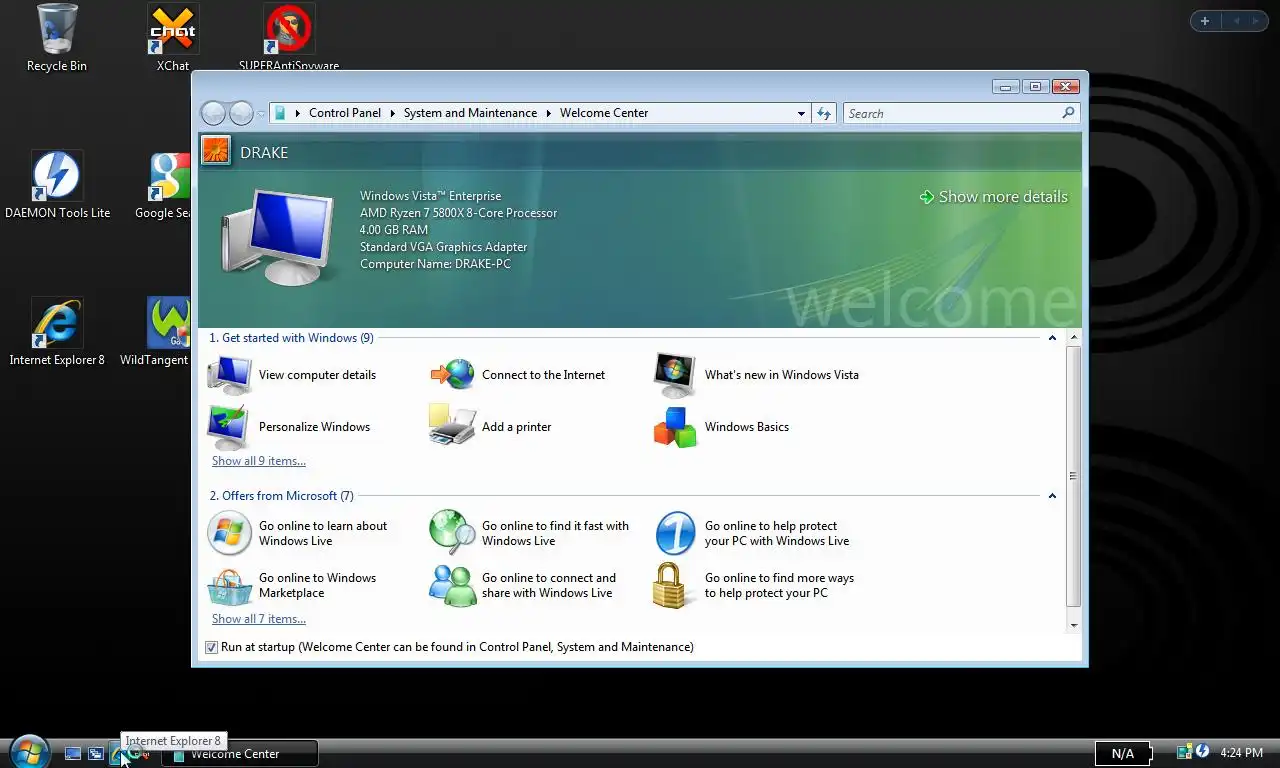Select the Add a printer icon
The image size is (1280, 768).
pyautogui.click(x=453, y=425)
